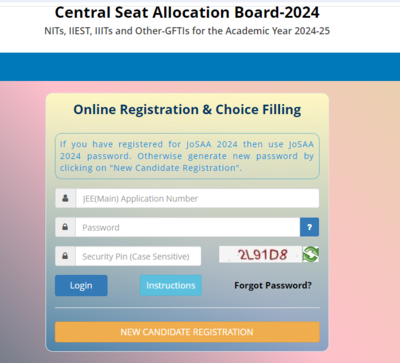Screen dimensions: 400x363
Task: Click the lock icon beside Security Pin
Action: pos(65,256)
